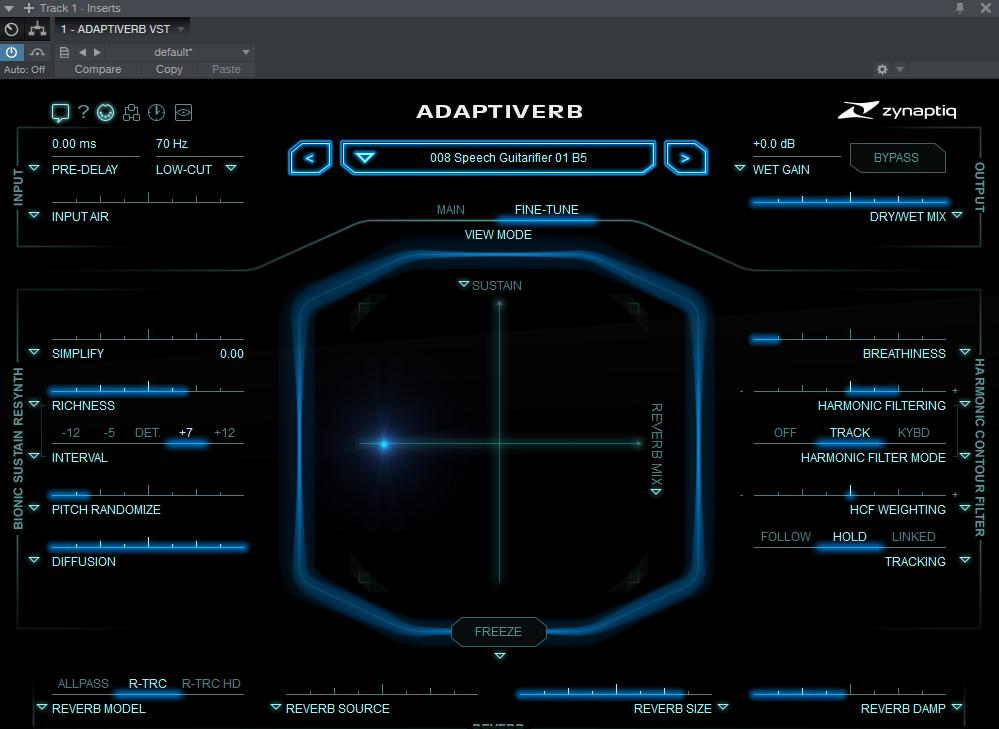Set Tracking to LINKED
The width and height of the screenshot is (999, 729).
tap(914, 537)
